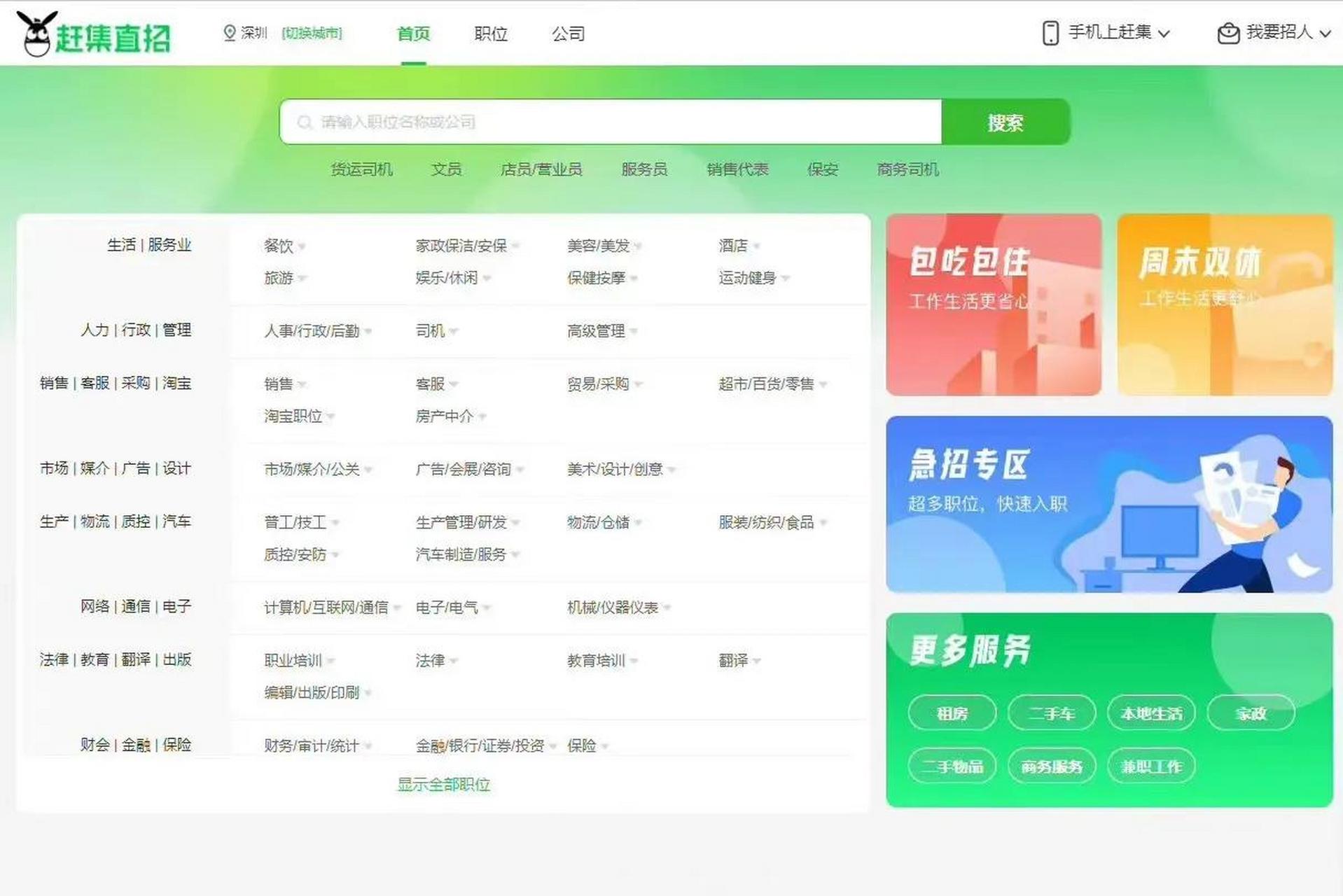Click the 兼职工作 service button

click(x=1151, y=766)
